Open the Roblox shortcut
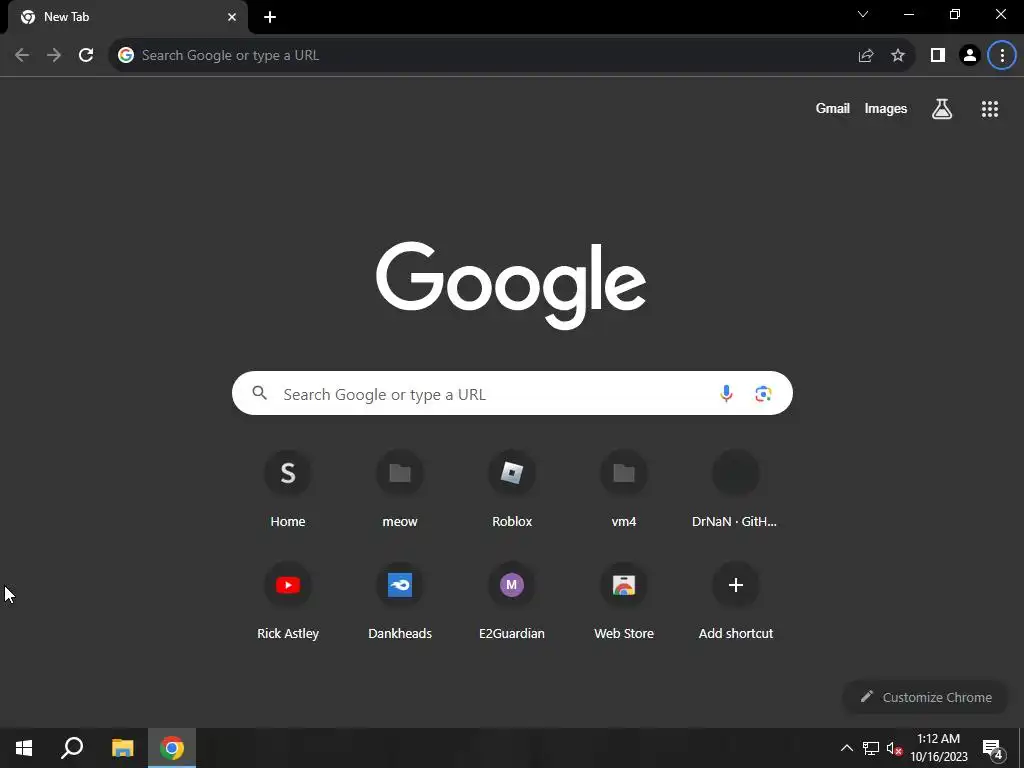 [x=512, y=489]
